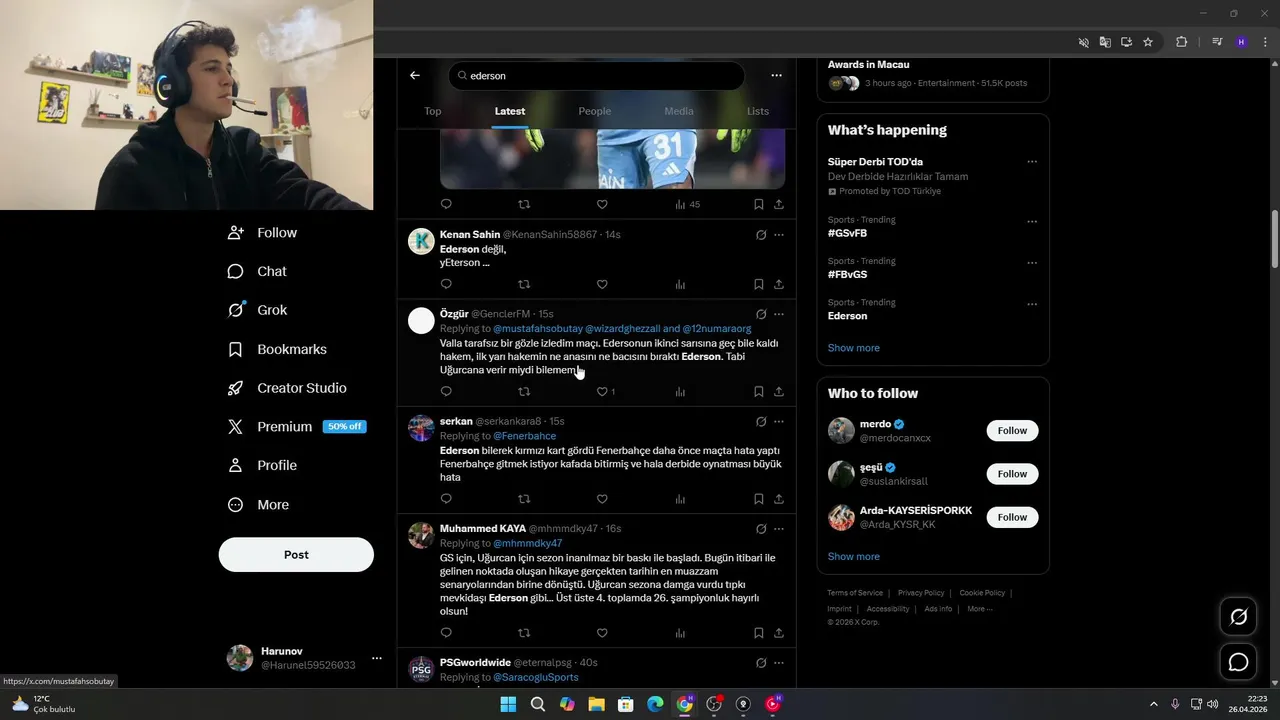Follow Arda-KAYSERİSPORKK account

coord(1012,517)
